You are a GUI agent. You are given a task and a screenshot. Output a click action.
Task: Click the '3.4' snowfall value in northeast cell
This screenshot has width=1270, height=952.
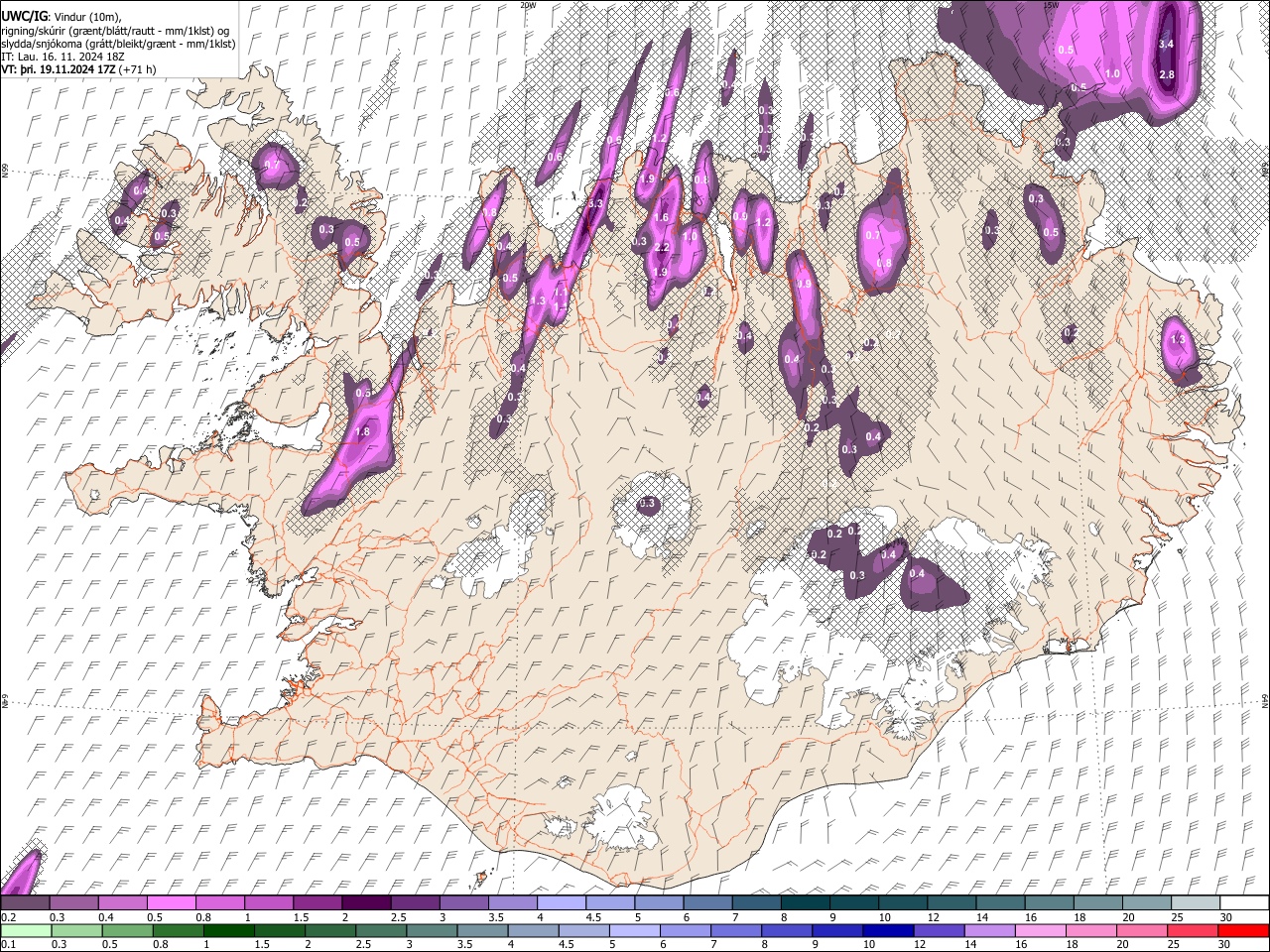tap(1167, 45)
